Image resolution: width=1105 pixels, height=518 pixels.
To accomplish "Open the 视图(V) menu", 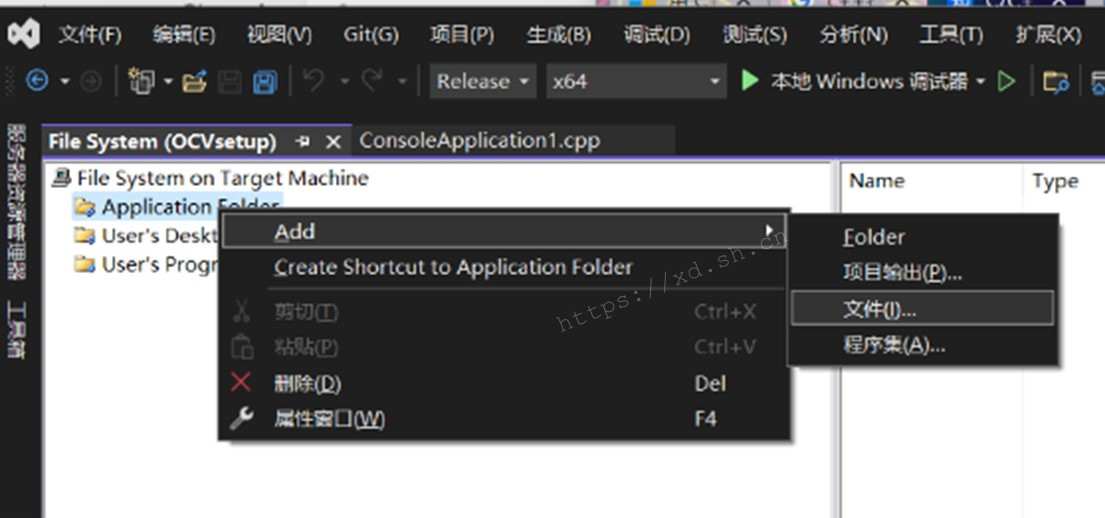I will tap(279, 35).
